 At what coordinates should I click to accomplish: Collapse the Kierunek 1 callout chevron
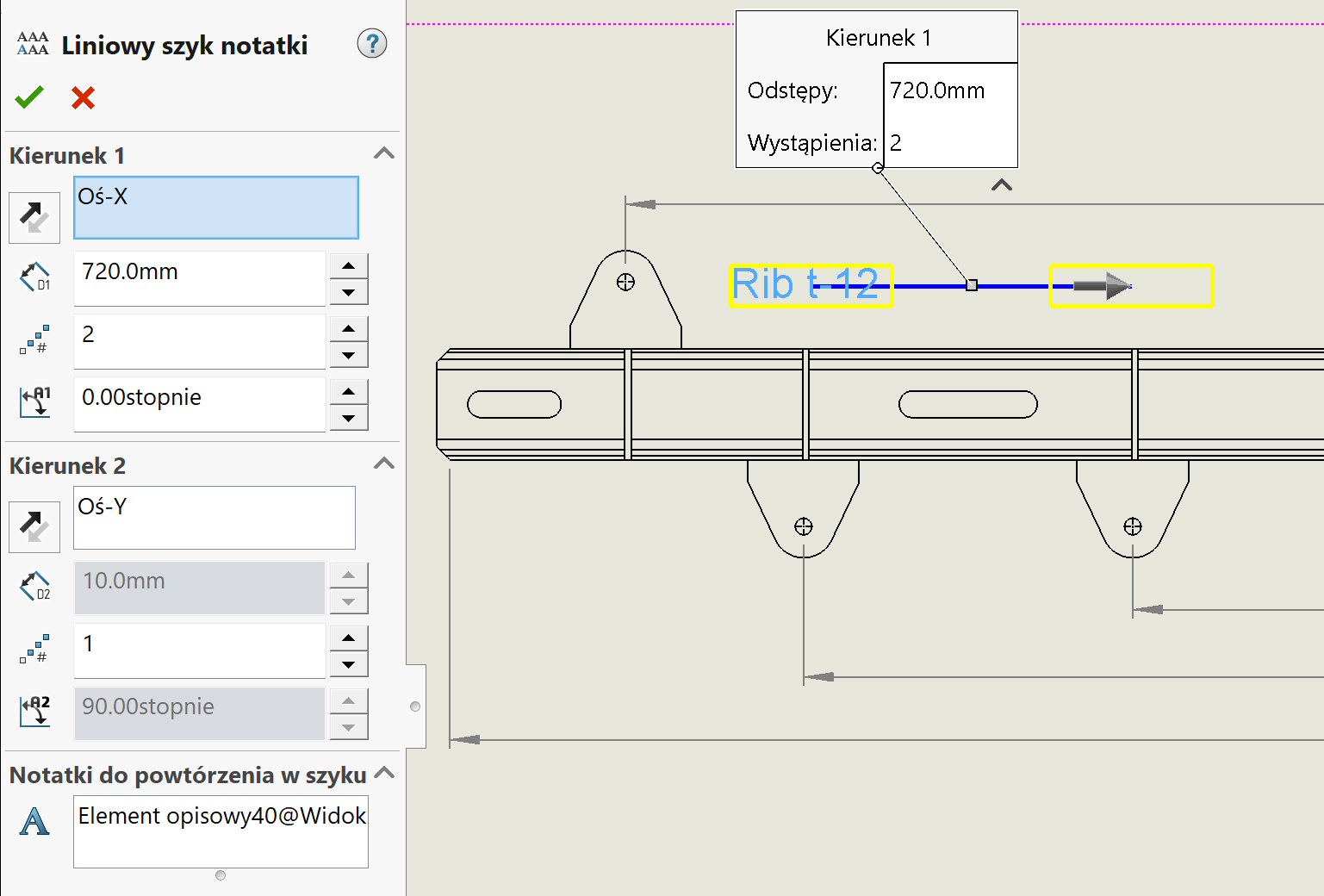(1001, 185)
